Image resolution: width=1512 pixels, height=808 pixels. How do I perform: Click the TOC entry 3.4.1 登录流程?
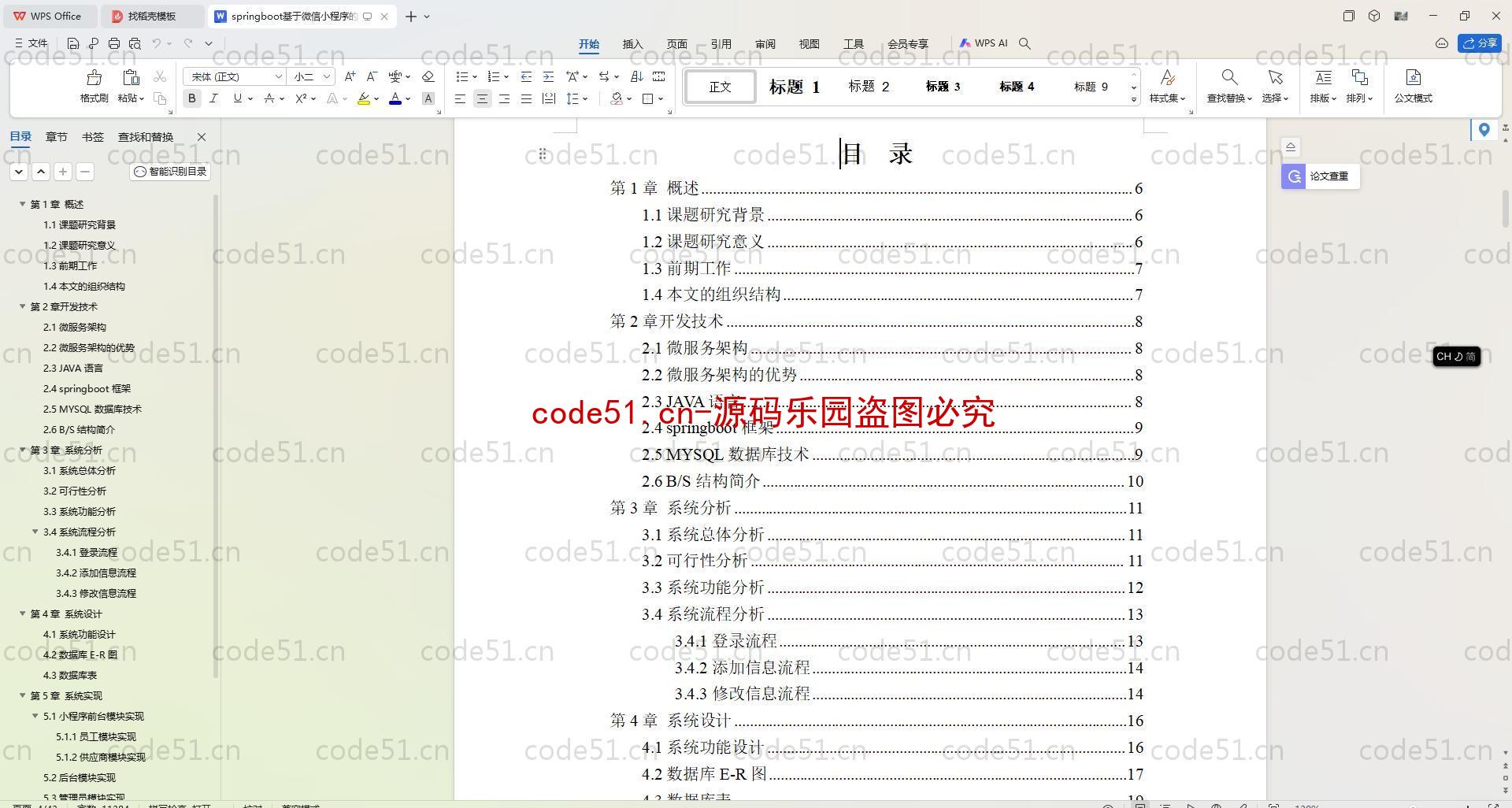click(908, 641)
